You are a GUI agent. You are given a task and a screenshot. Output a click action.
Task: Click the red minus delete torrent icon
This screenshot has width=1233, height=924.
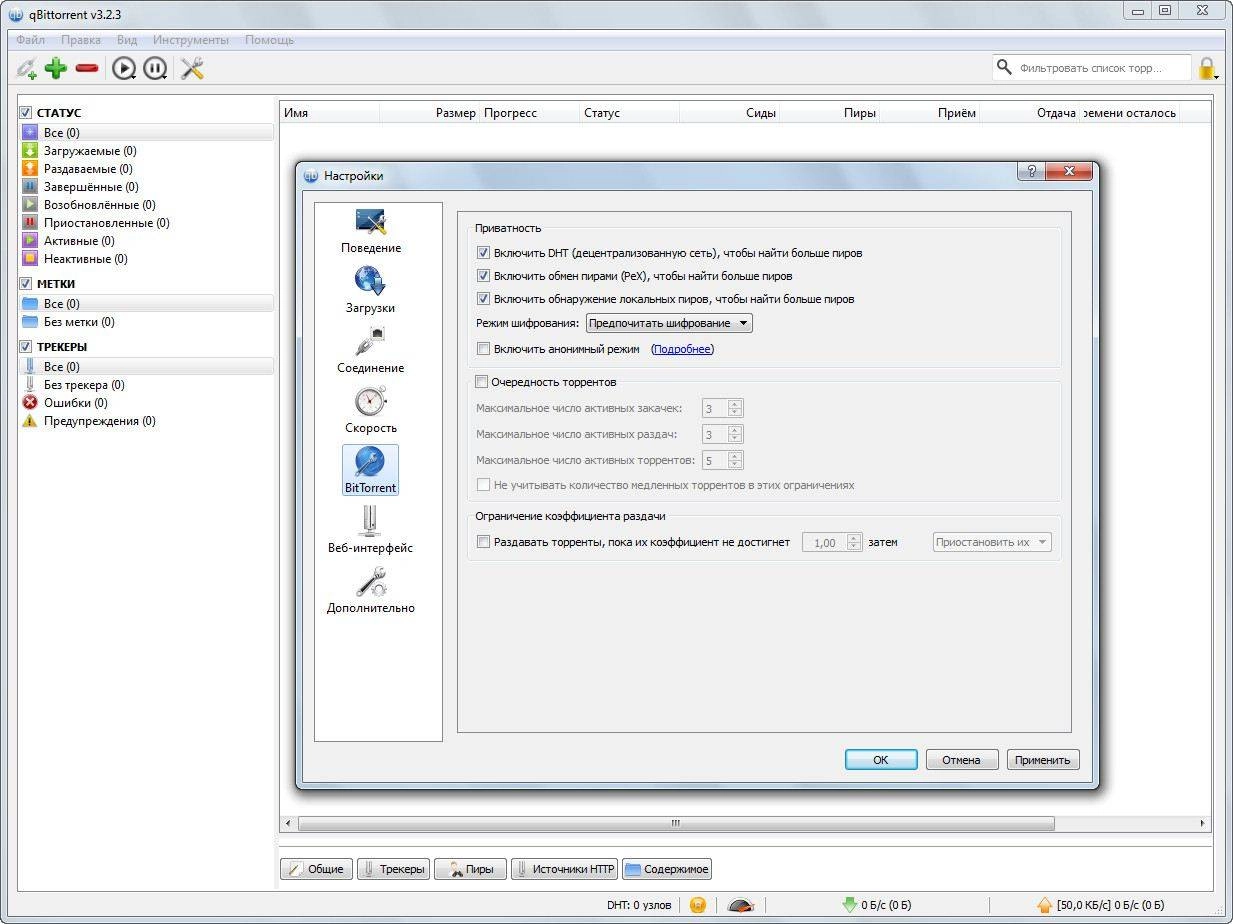click(x=87, y=68)
